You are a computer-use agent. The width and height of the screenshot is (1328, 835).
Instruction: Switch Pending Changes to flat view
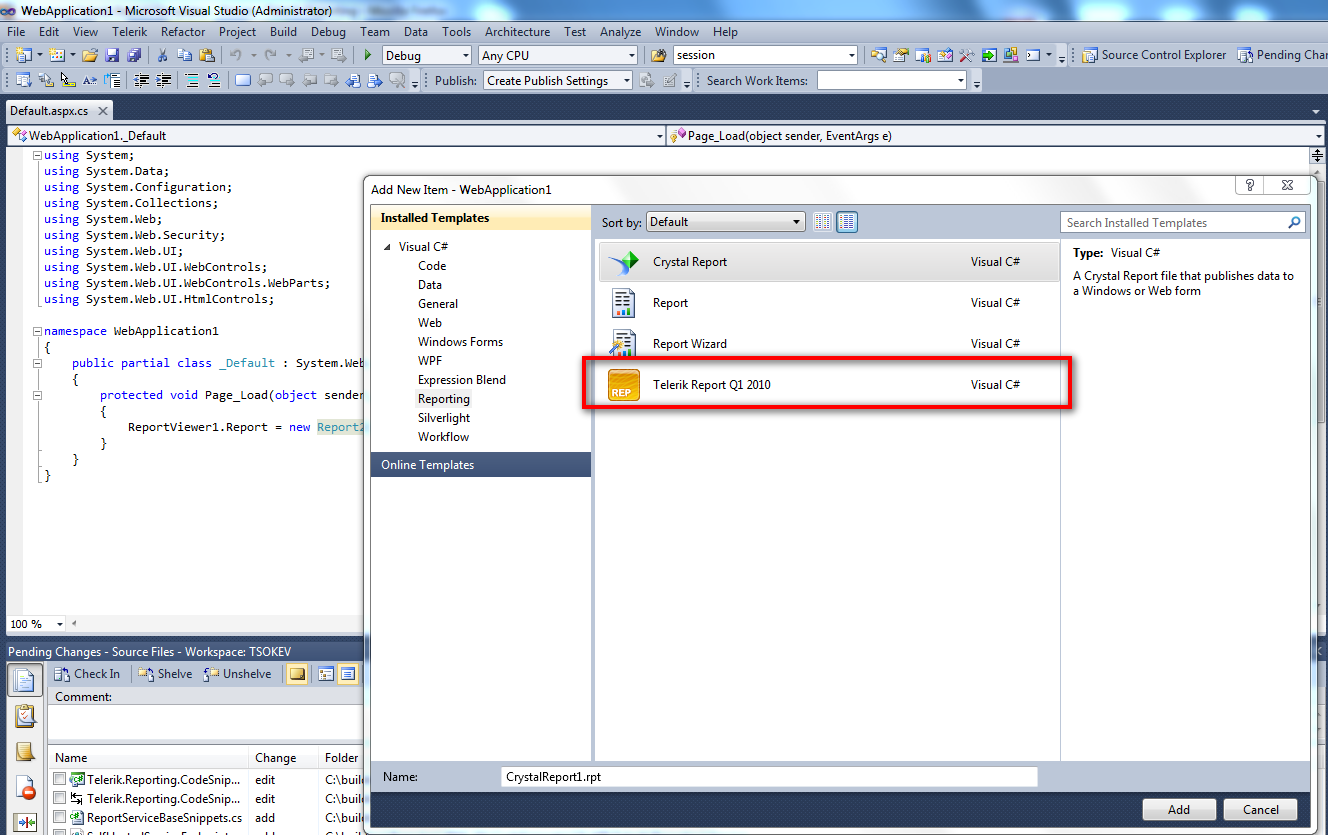click(x=348, y=674)
